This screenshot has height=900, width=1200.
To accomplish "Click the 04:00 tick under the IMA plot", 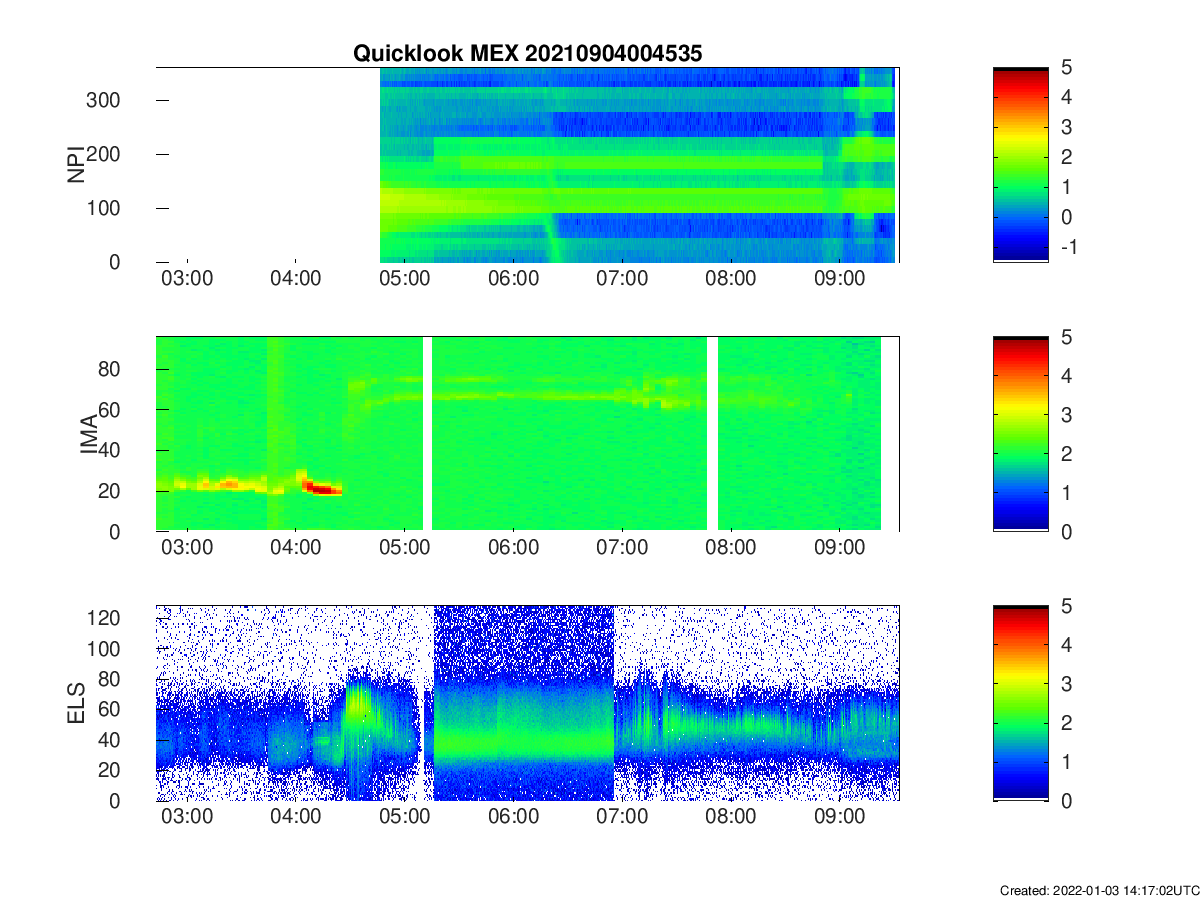I will pos(296,549).
